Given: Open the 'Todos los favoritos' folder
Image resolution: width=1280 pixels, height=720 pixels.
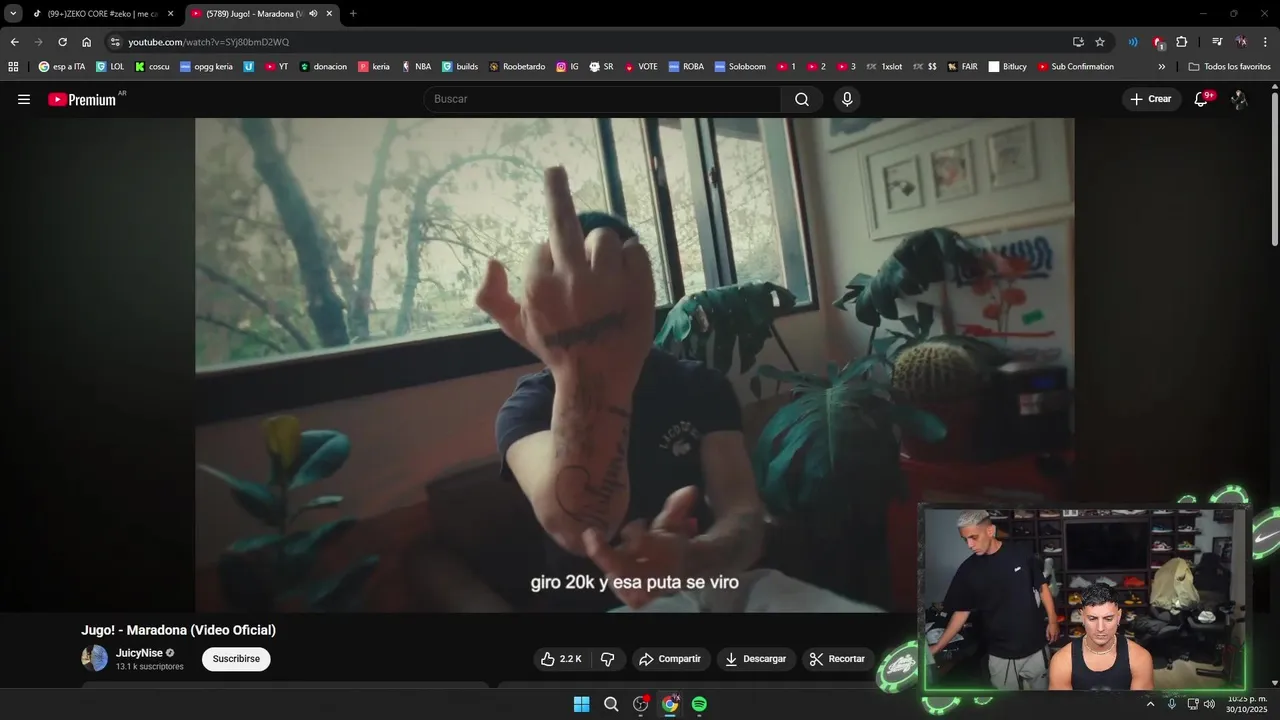Looking at the screenshot, I should (x=1229, y=67).
